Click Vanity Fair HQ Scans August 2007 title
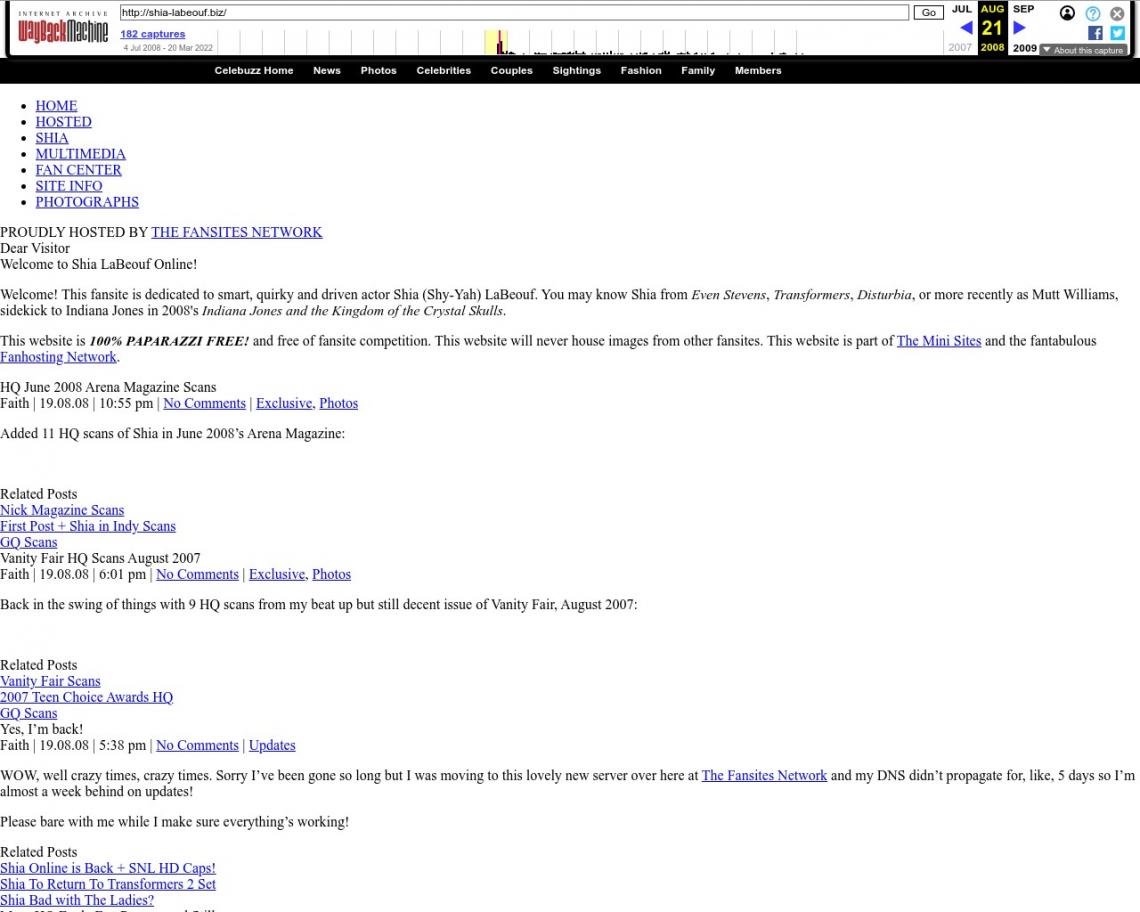1140x912 pixels. pyautogui.click(x=100, y=559)
